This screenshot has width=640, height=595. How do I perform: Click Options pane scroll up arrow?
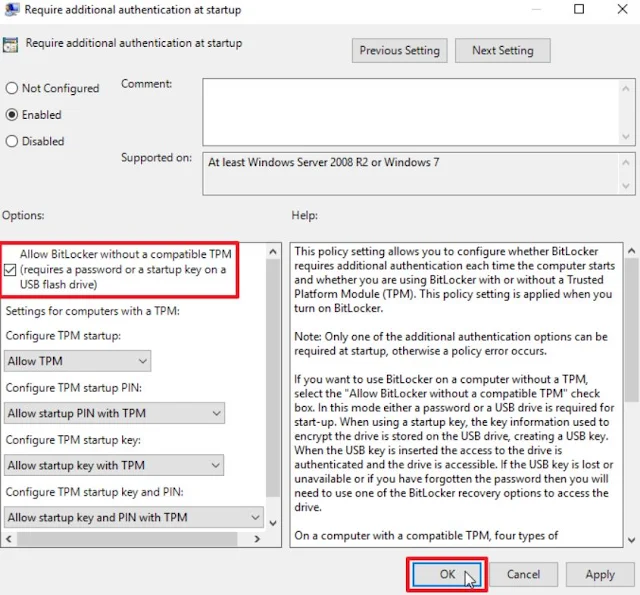pos(273,252)
